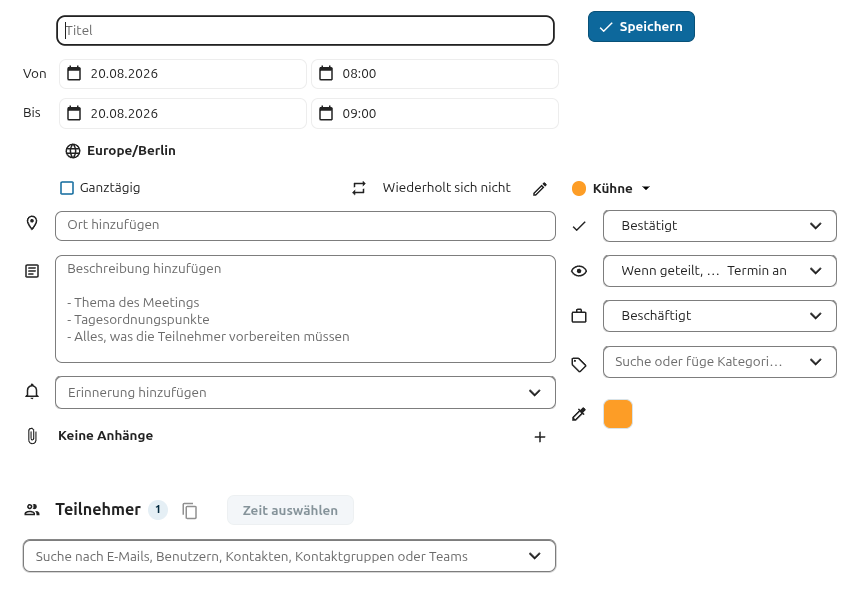The height and width of the screenshot is (596, 857).
Task: Enable the Ganztägig checkbox
Action: (x=67, y=188)
